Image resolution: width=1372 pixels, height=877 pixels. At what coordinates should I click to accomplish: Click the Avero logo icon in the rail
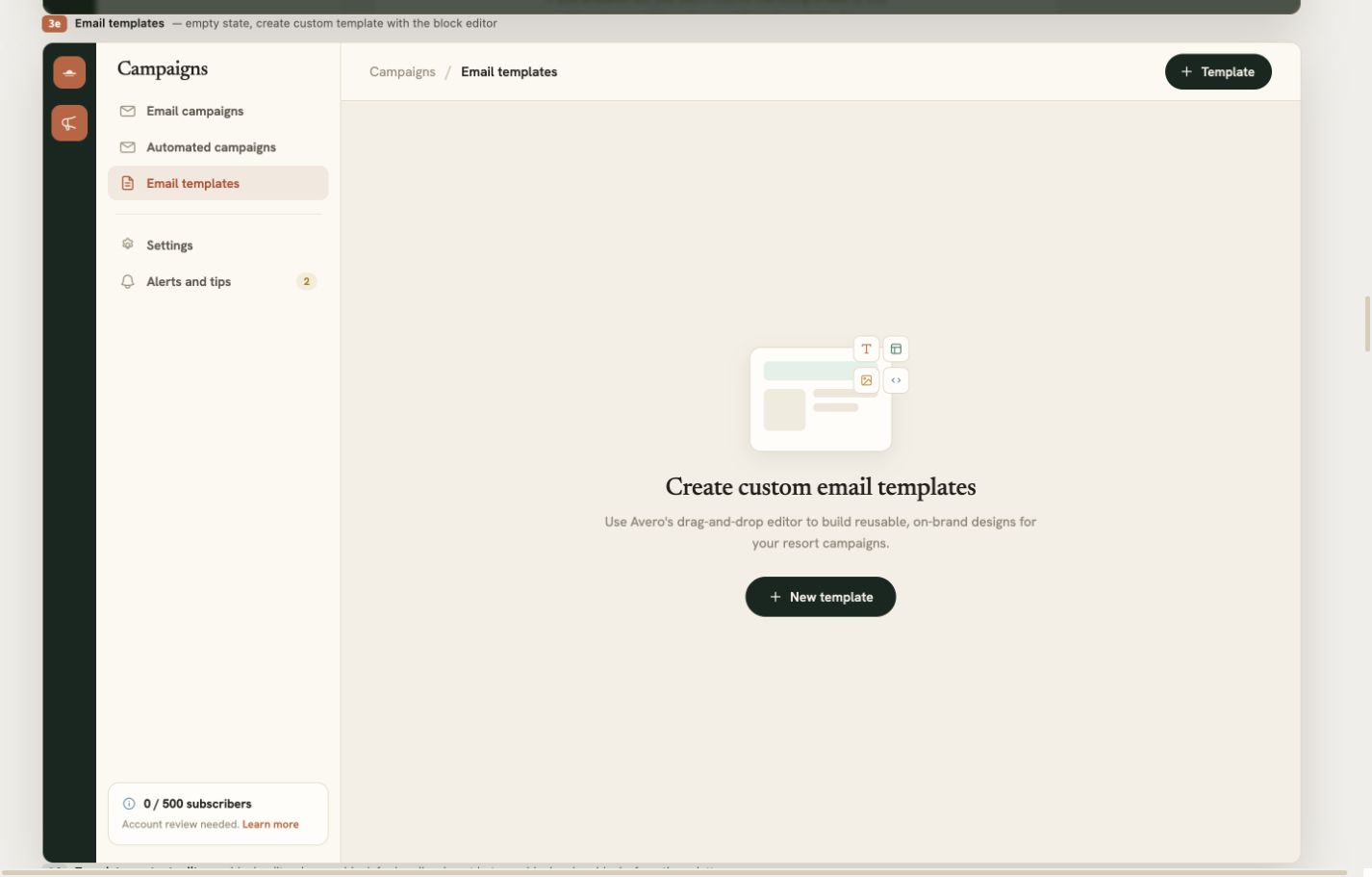[x=69, y=72]
